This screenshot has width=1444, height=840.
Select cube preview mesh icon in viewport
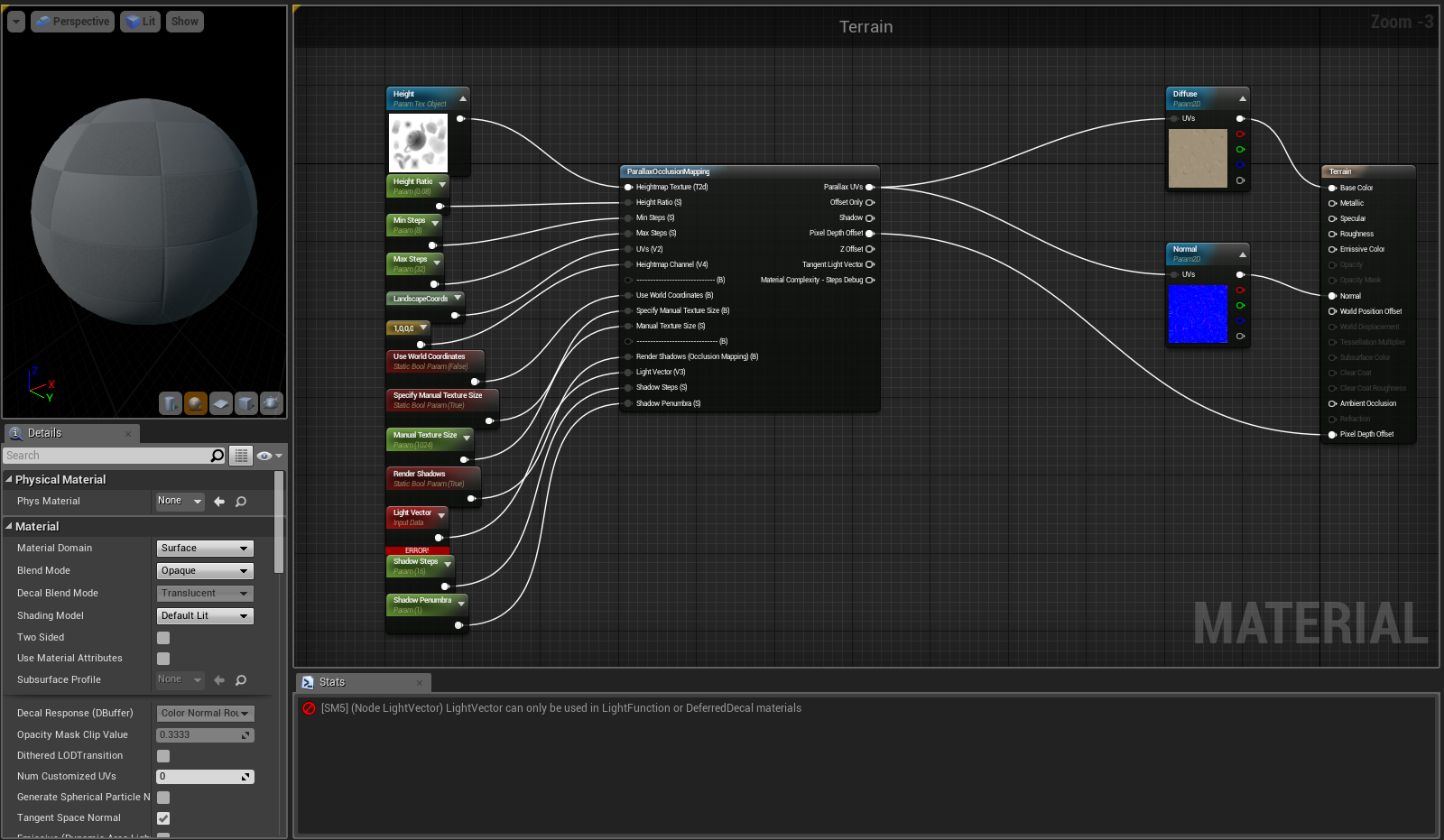pos(246,403)
